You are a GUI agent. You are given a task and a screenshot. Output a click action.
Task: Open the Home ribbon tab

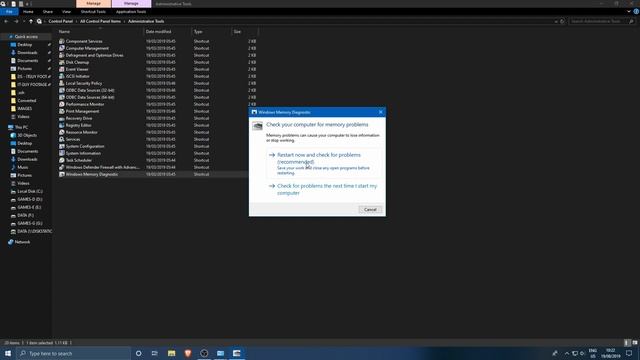(28, 11)
